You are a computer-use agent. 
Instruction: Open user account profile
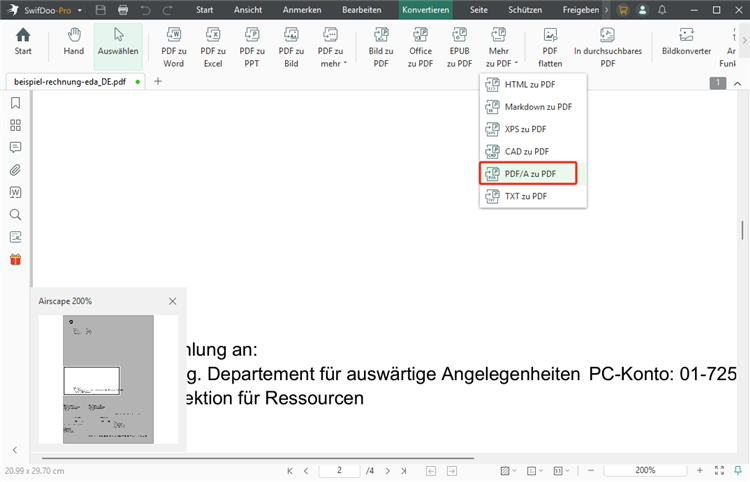(x=642, y=10)
